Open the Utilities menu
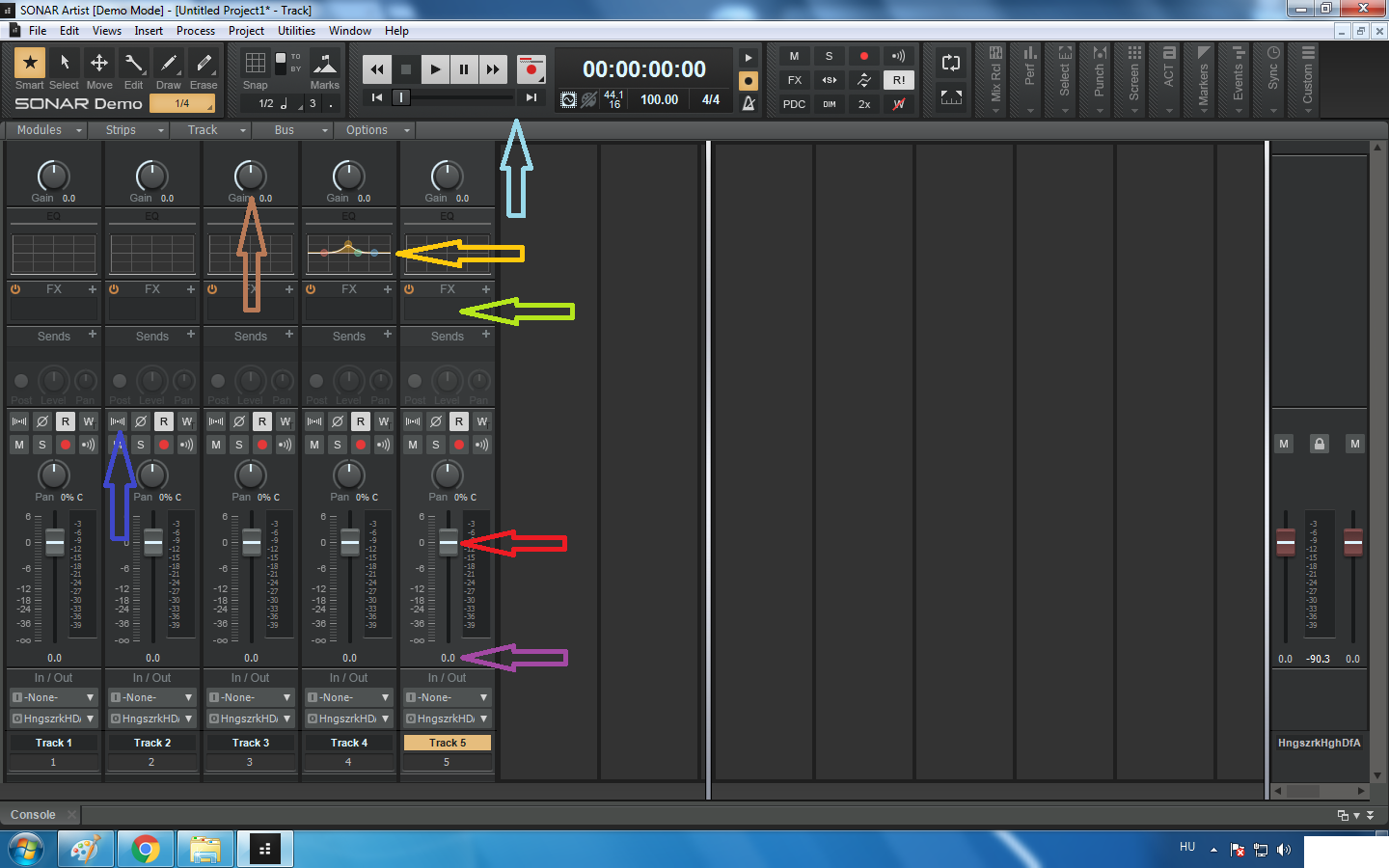 click(296, 31)
